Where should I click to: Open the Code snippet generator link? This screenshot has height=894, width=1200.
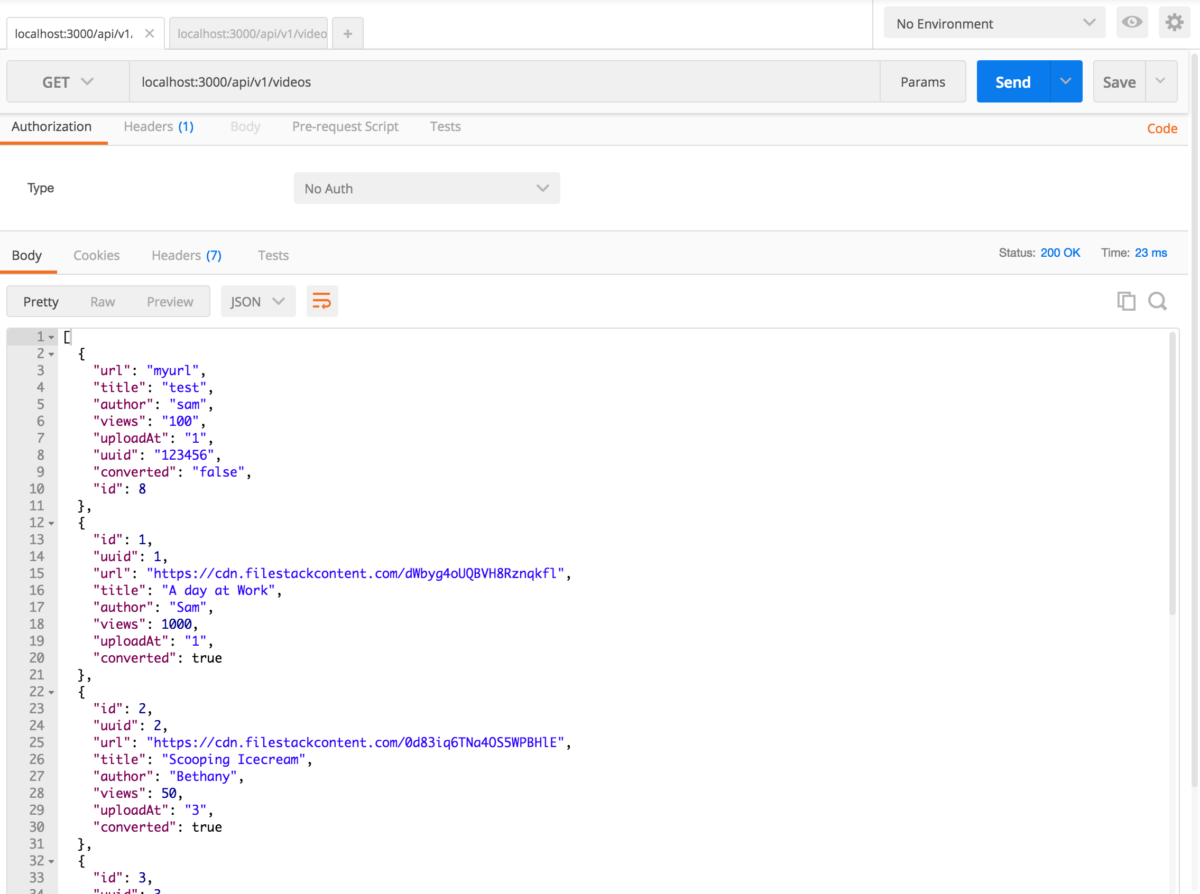(x=1161, y=128)
